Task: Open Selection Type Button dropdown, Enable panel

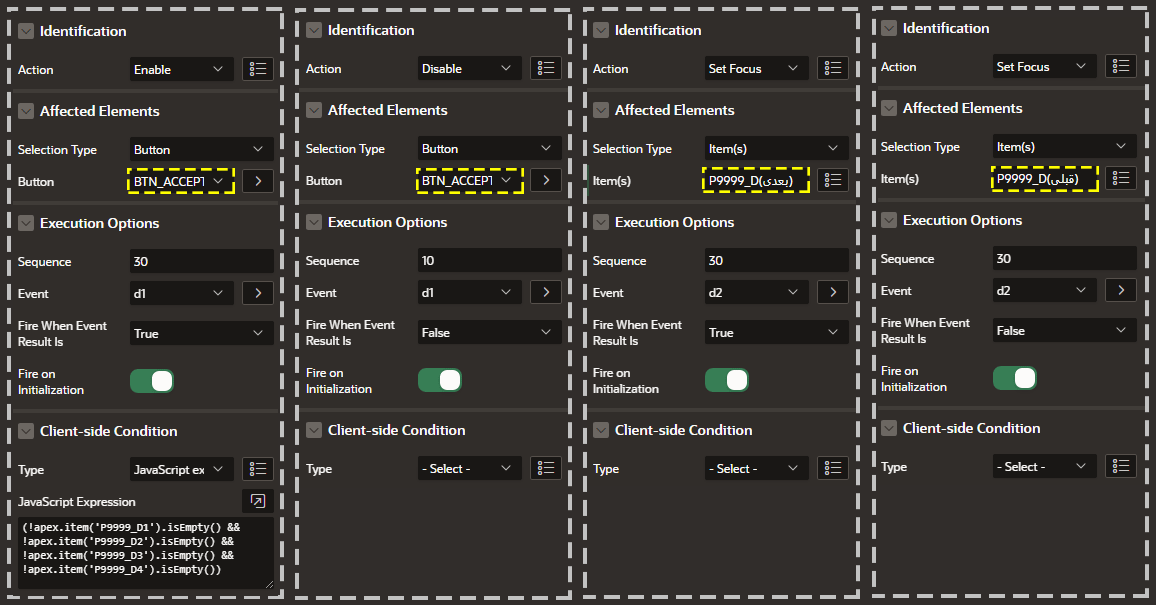Action: tap(201, 149)
